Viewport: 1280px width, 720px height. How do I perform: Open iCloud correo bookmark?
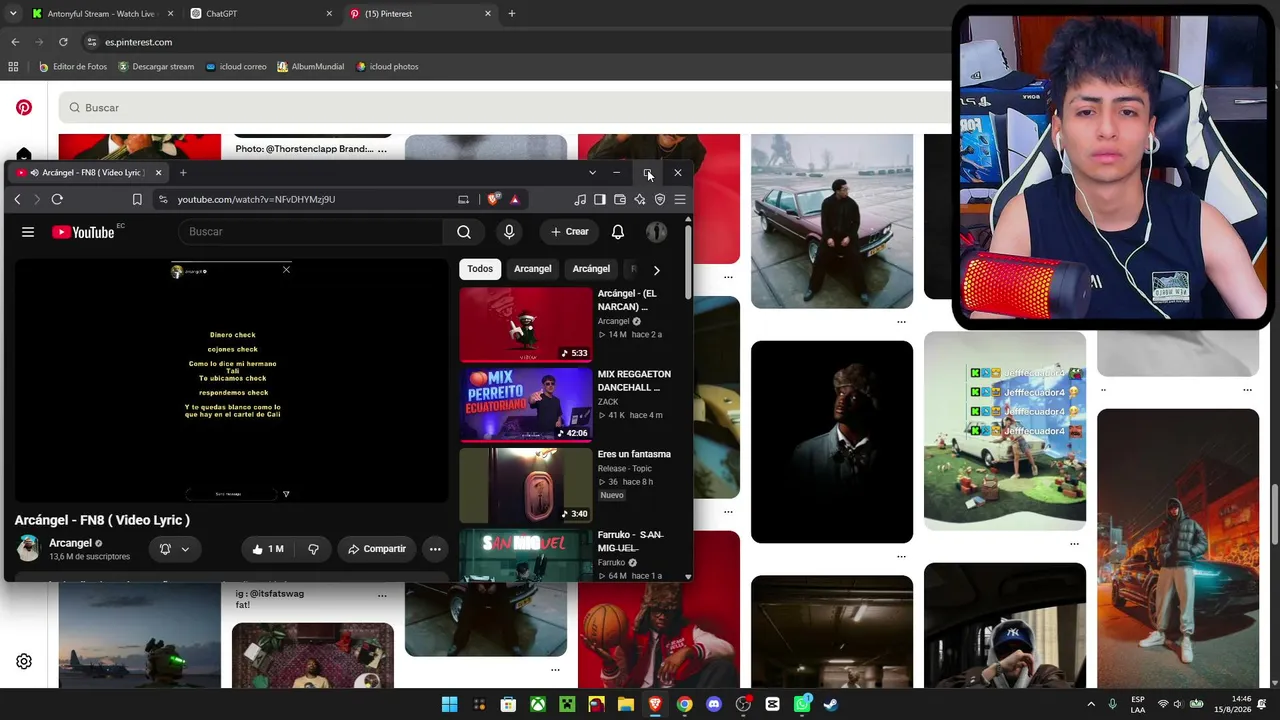coord(235,67)
